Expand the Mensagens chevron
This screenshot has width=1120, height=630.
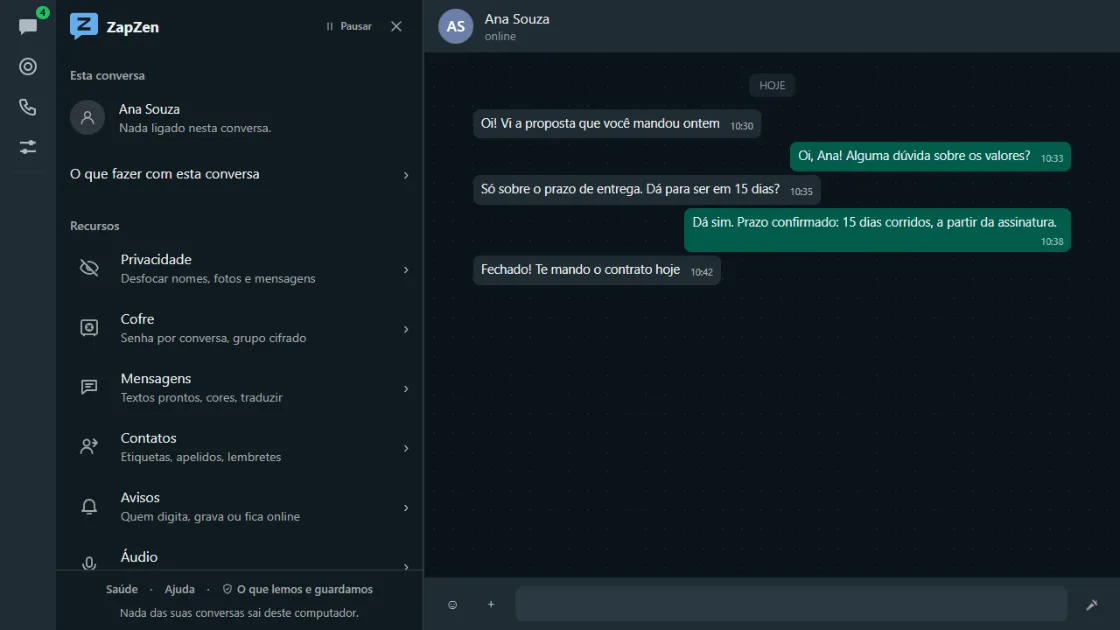pos(406,389)
